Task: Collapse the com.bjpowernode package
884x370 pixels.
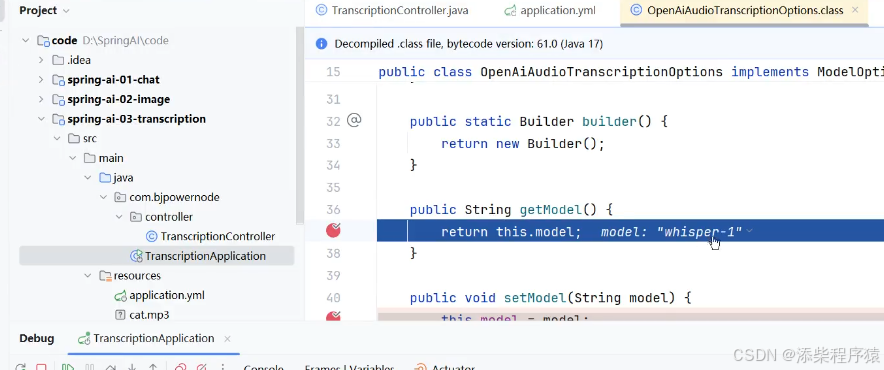Action: point(103,197)
